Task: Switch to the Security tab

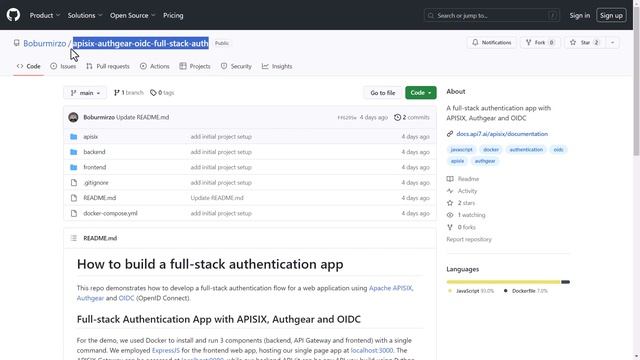Action: pos(236,66)
